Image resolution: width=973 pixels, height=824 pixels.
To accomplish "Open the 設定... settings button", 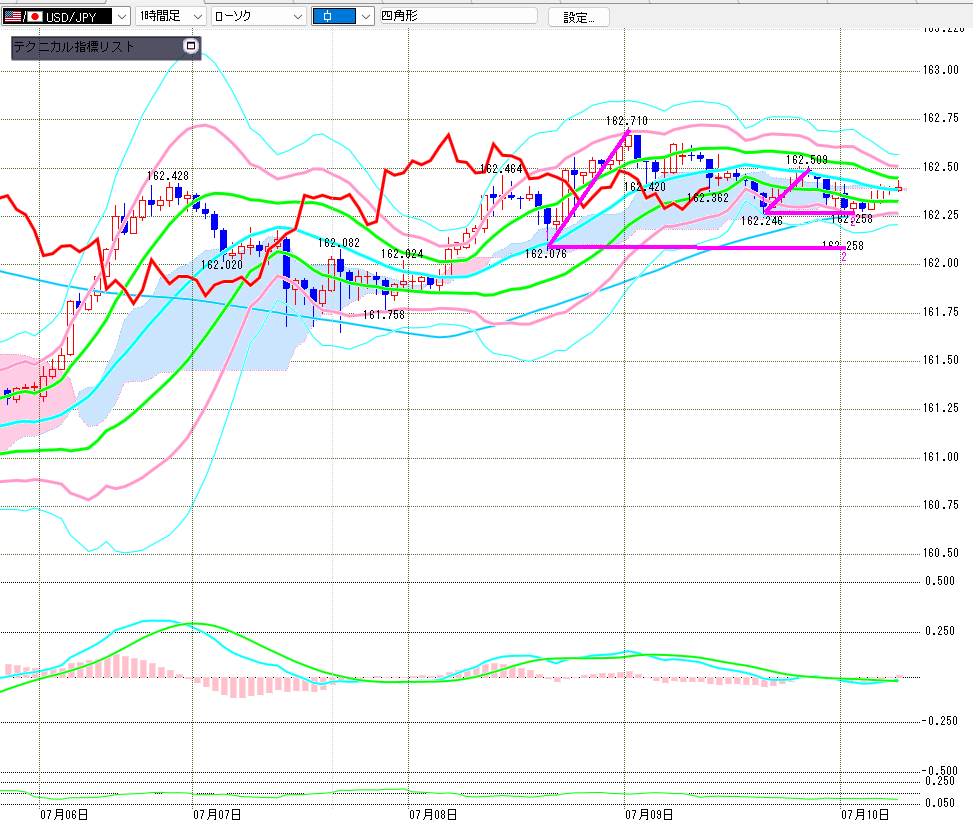I will point(578,17).
